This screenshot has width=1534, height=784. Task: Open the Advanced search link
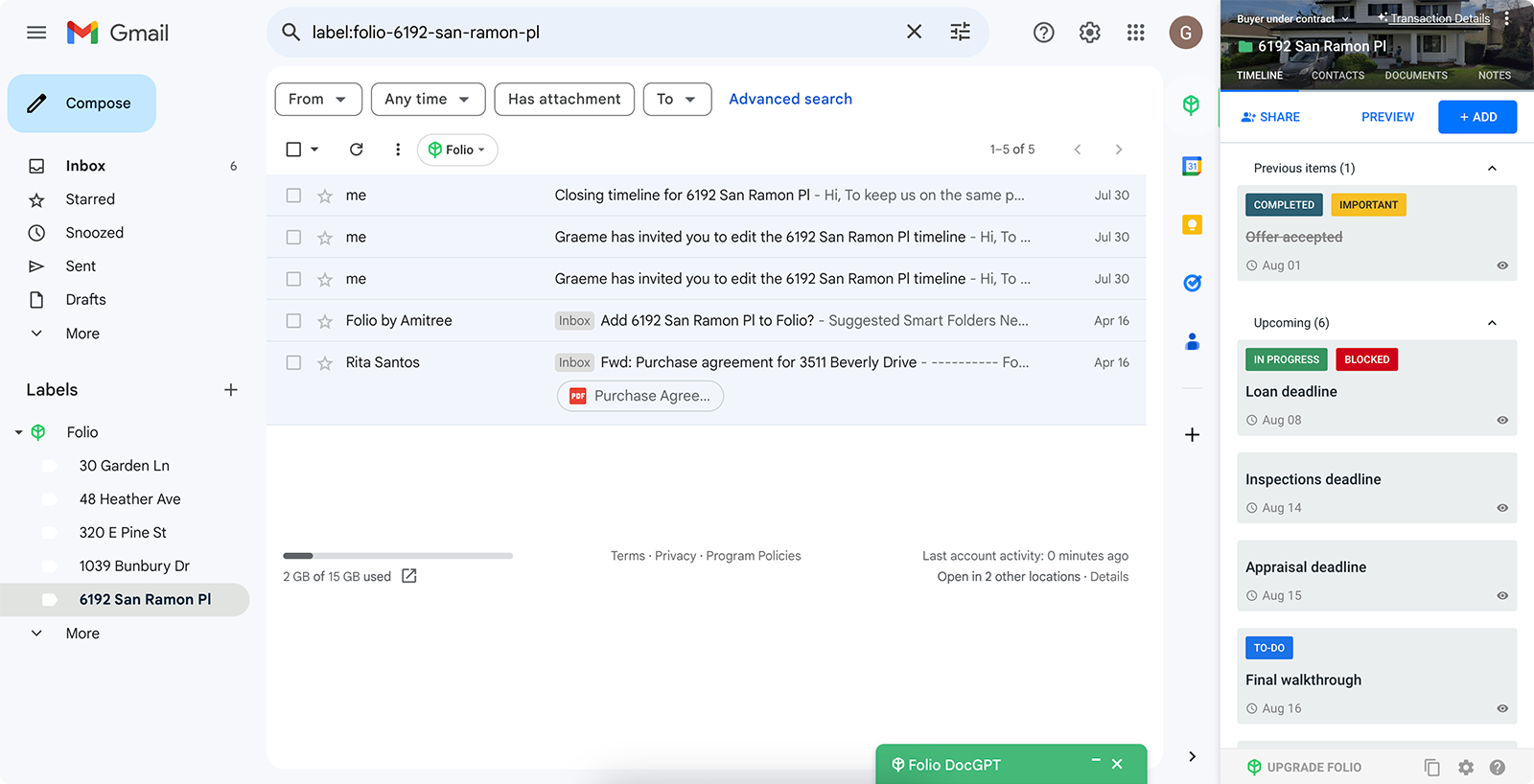point(790,99)
